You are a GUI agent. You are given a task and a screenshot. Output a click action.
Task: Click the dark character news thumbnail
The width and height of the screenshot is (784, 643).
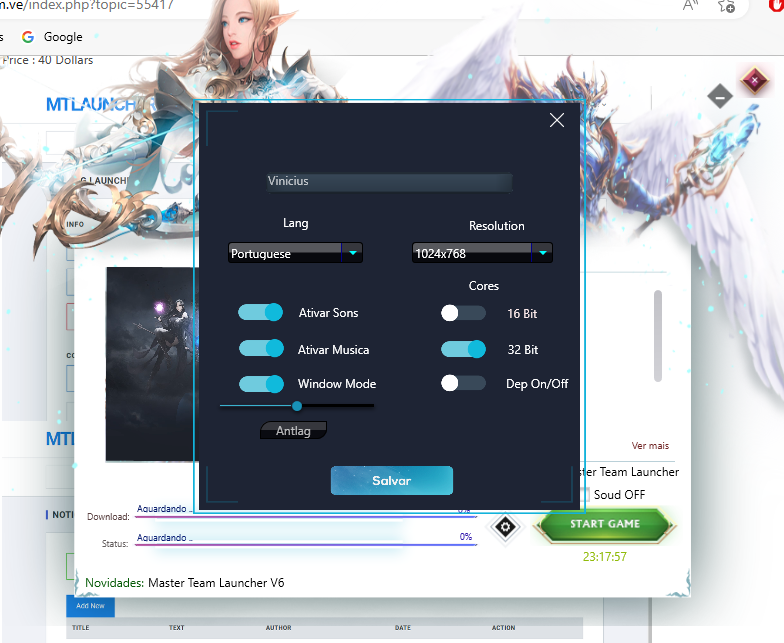[x=152, y=364]
